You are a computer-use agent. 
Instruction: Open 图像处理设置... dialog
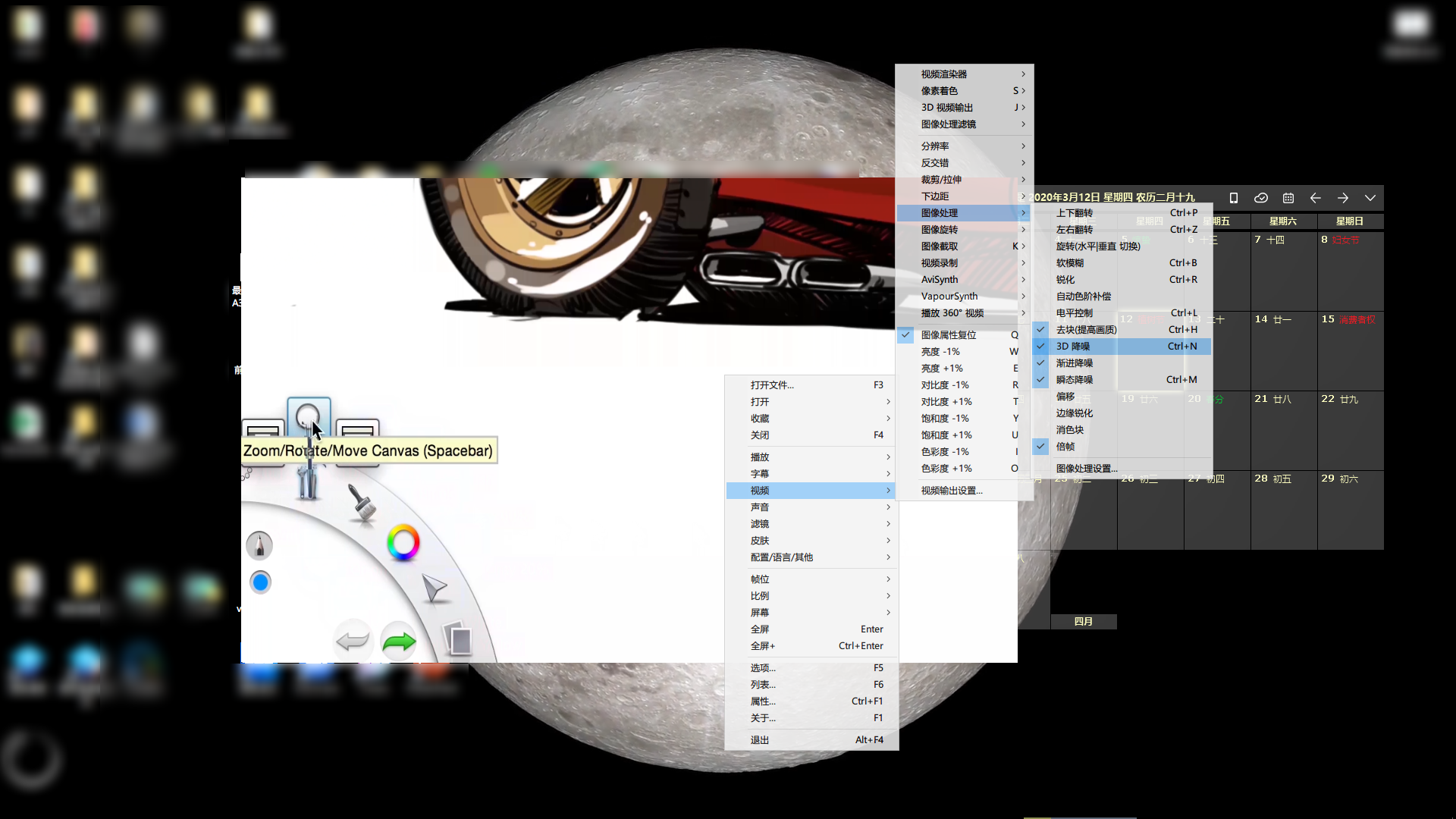coord(1122,469)
